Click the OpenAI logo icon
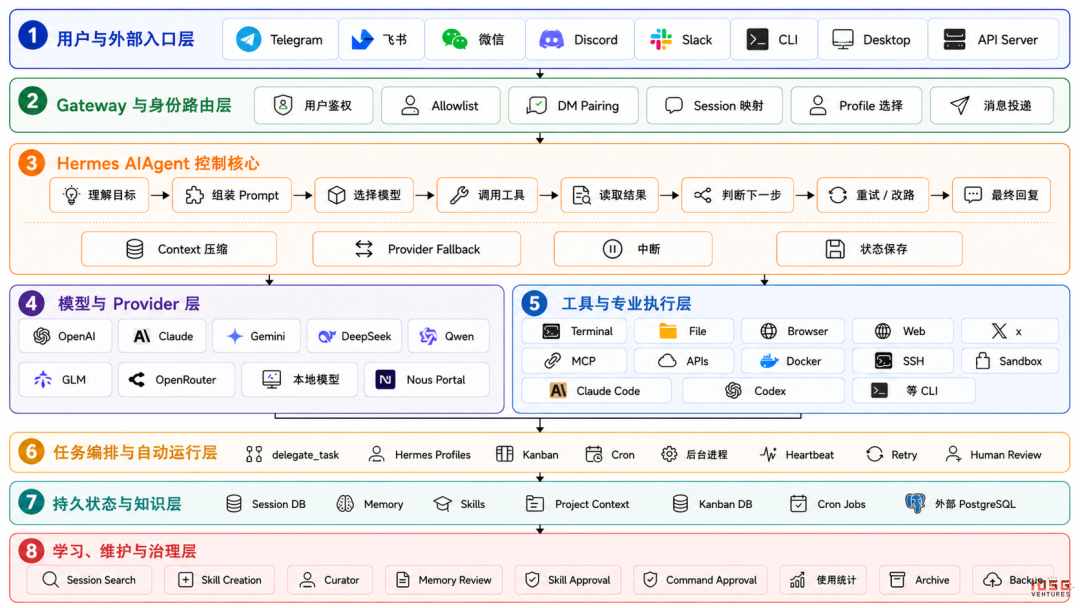This screenshot has height=608, width=1080. [x=41, y=336]
